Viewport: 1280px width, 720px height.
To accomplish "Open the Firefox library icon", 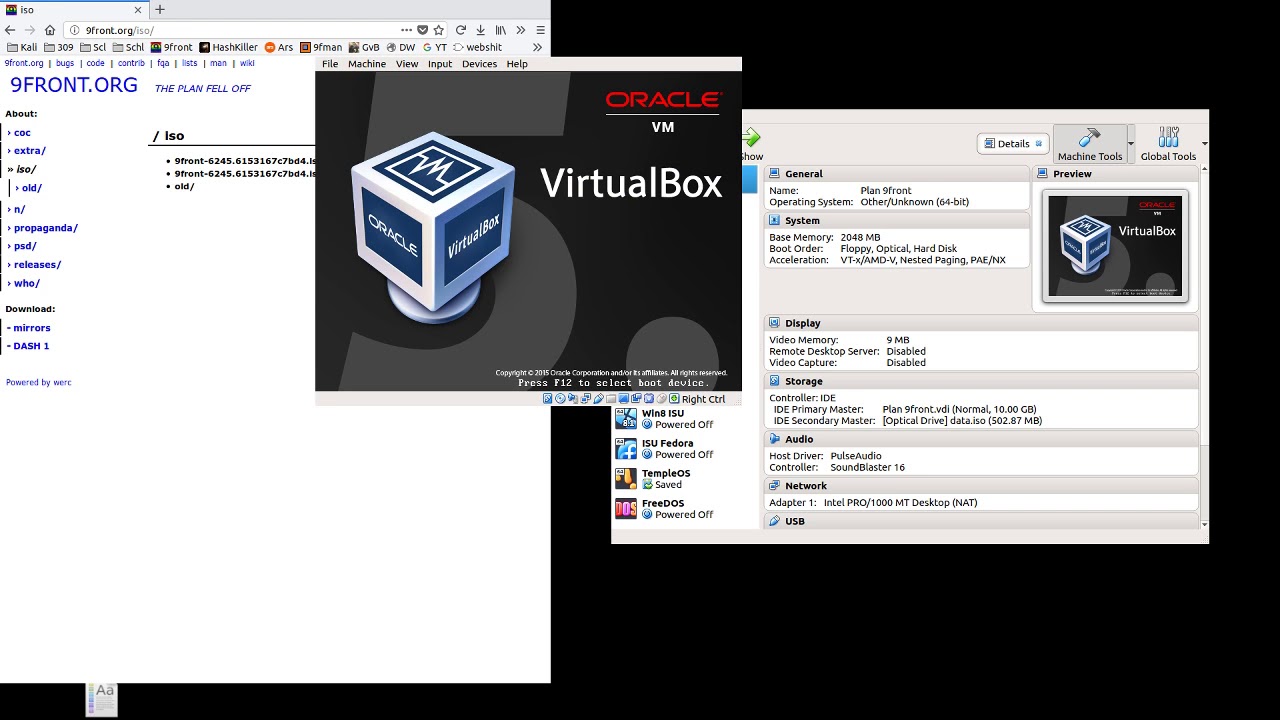I will tap(501, 30).
